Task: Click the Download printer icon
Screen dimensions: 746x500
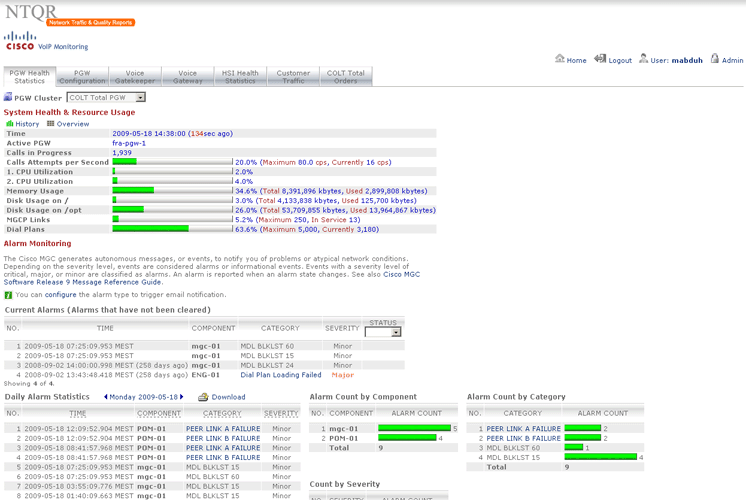Action: pos(203,397)
